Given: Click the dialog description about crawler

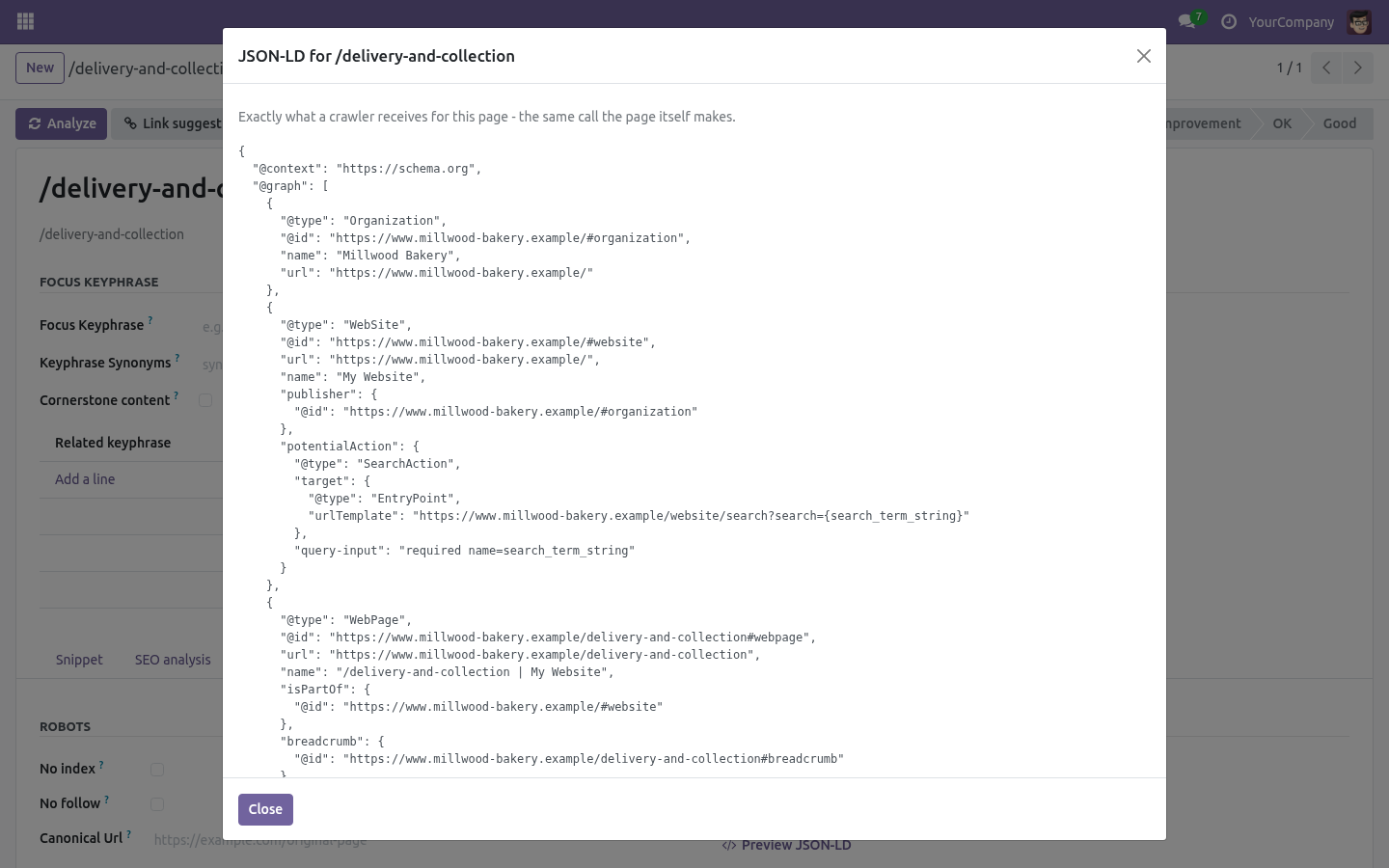Looking at the screenshot, I should click(487, 117).
